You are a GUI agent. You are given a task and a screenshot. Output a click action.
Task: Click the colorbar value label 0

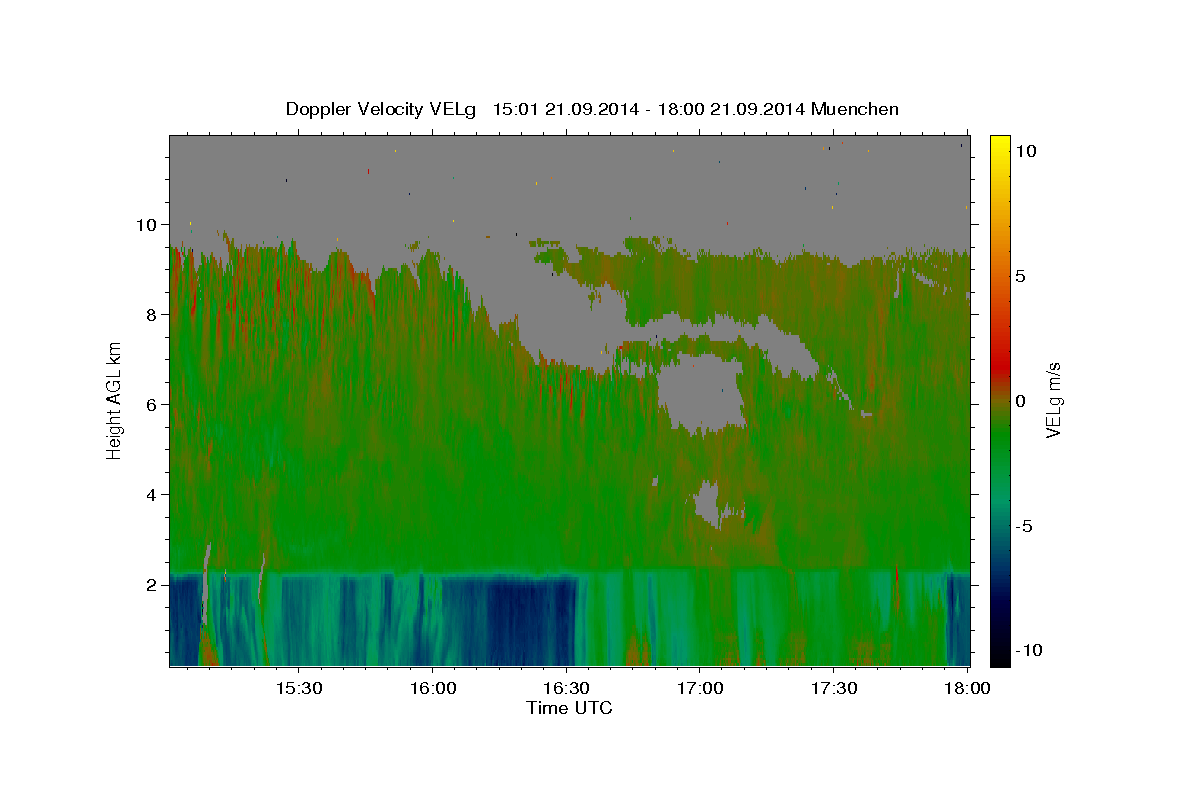click(1020, 401)
